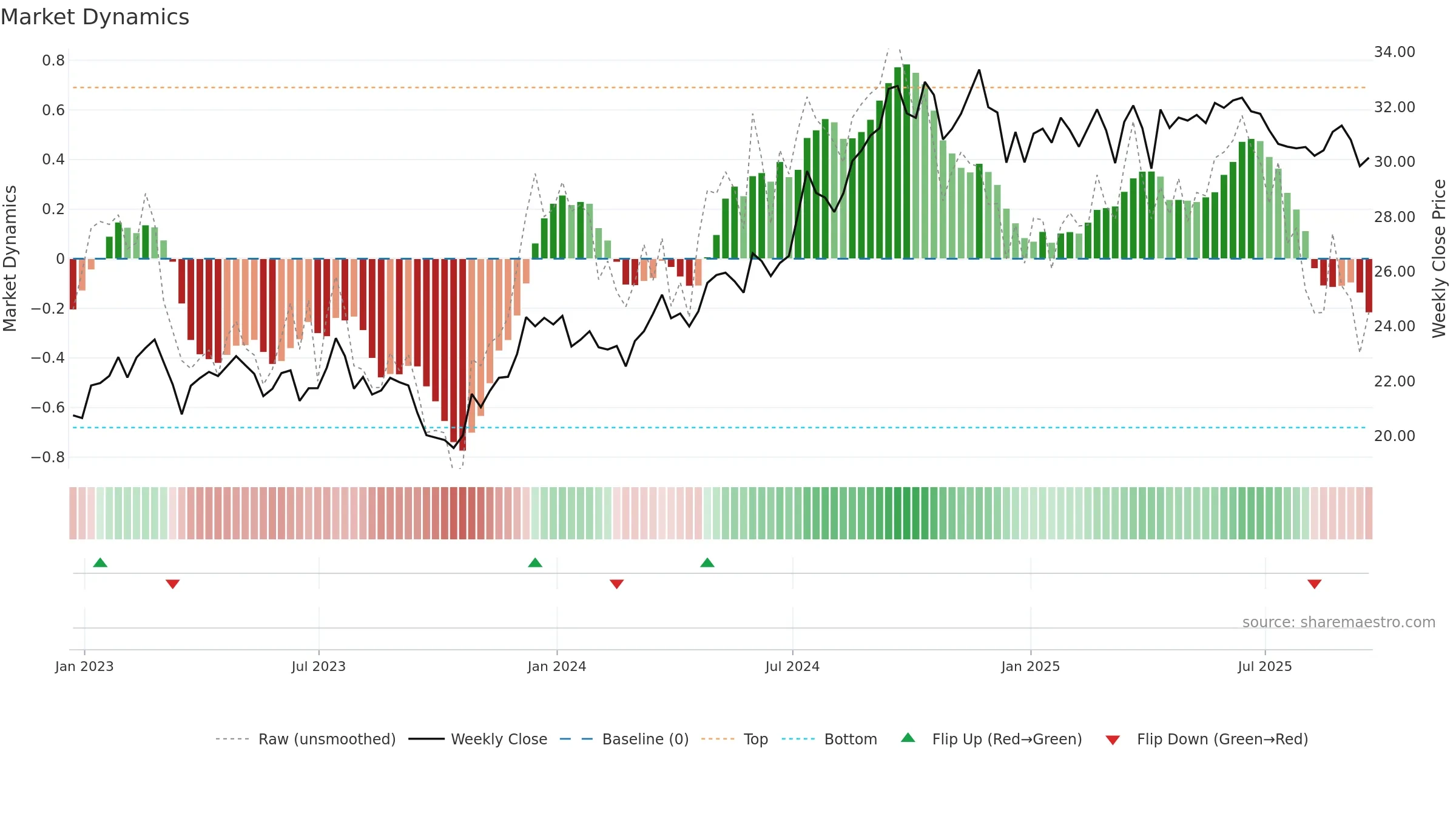This screenshot has width=1456, height=819.
Task: Click the Jan 2025 axis label
Action: tap(1031, 666)
